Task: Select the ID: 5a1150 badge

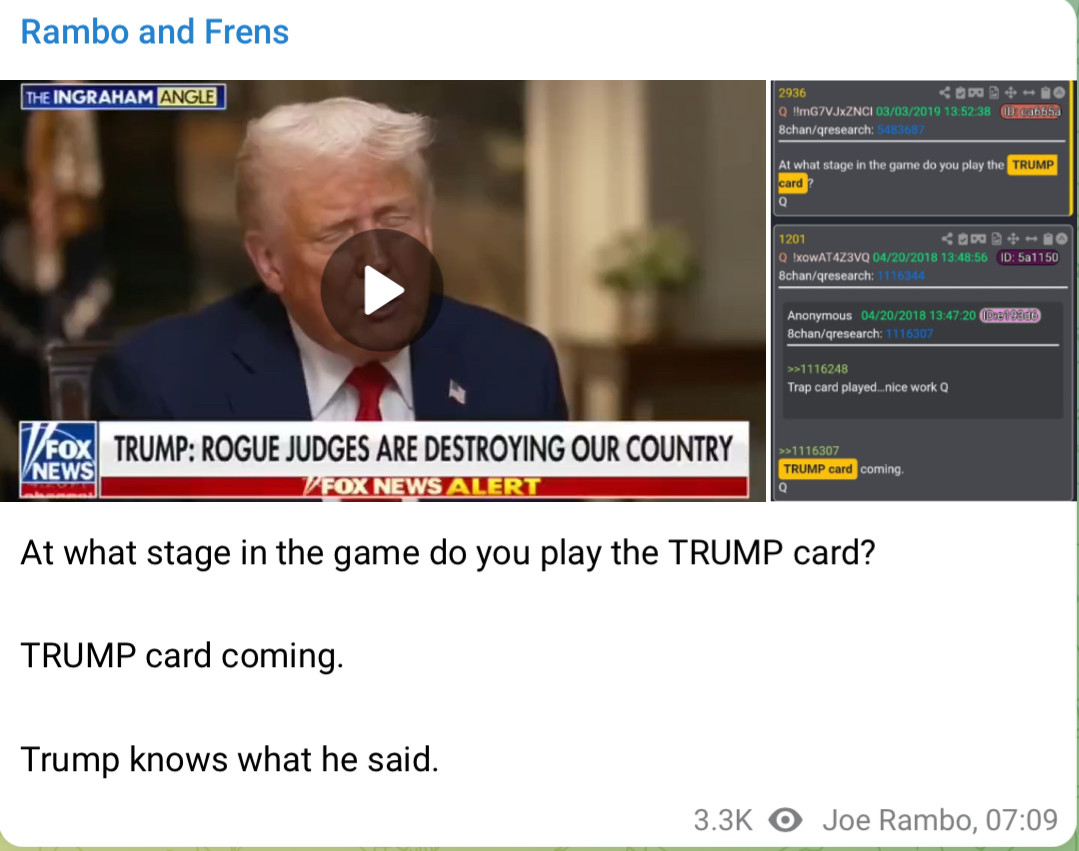Action: tap(1029, 257)
